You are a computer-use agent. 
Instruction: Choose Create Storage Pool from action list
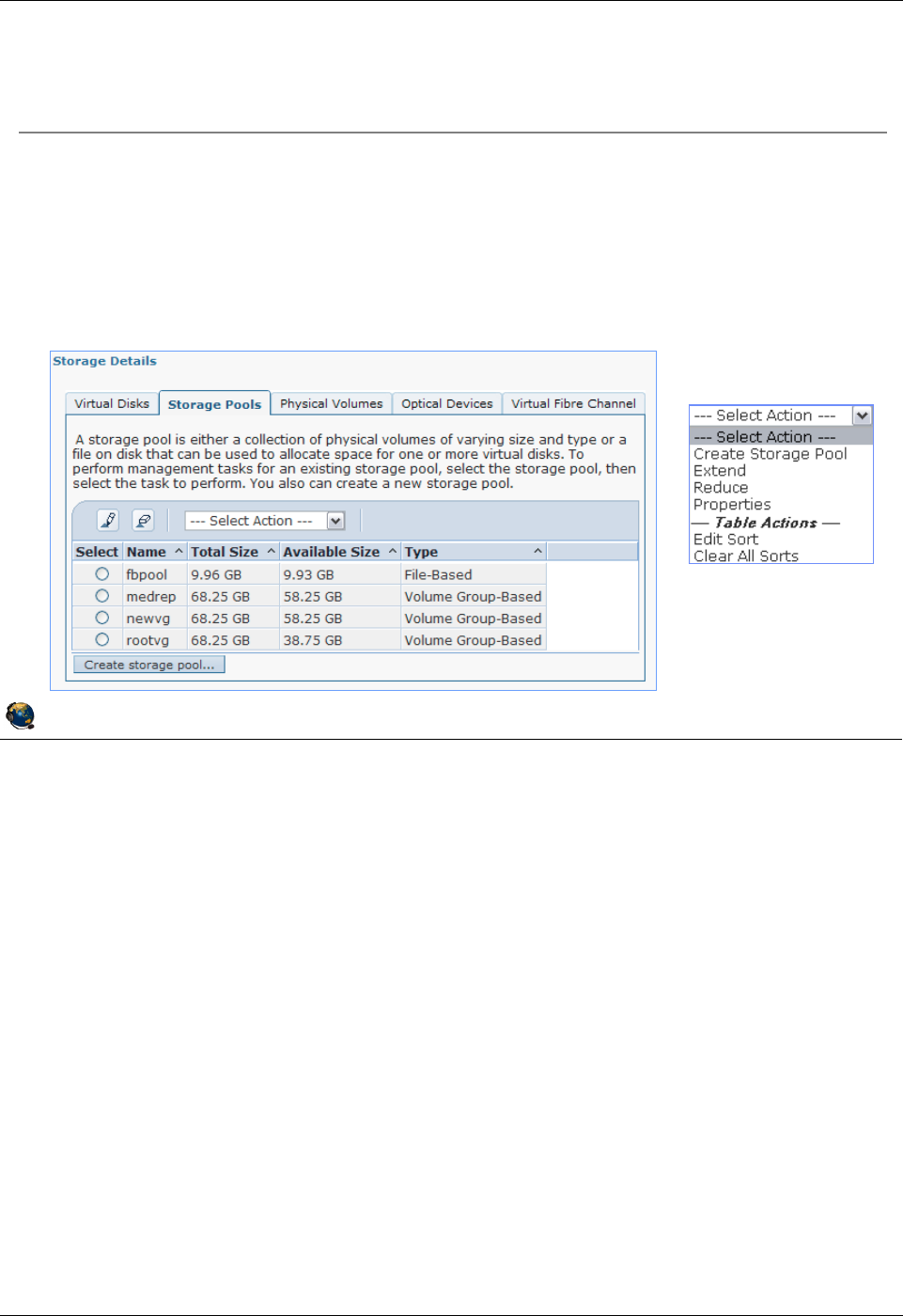(771, 454)
